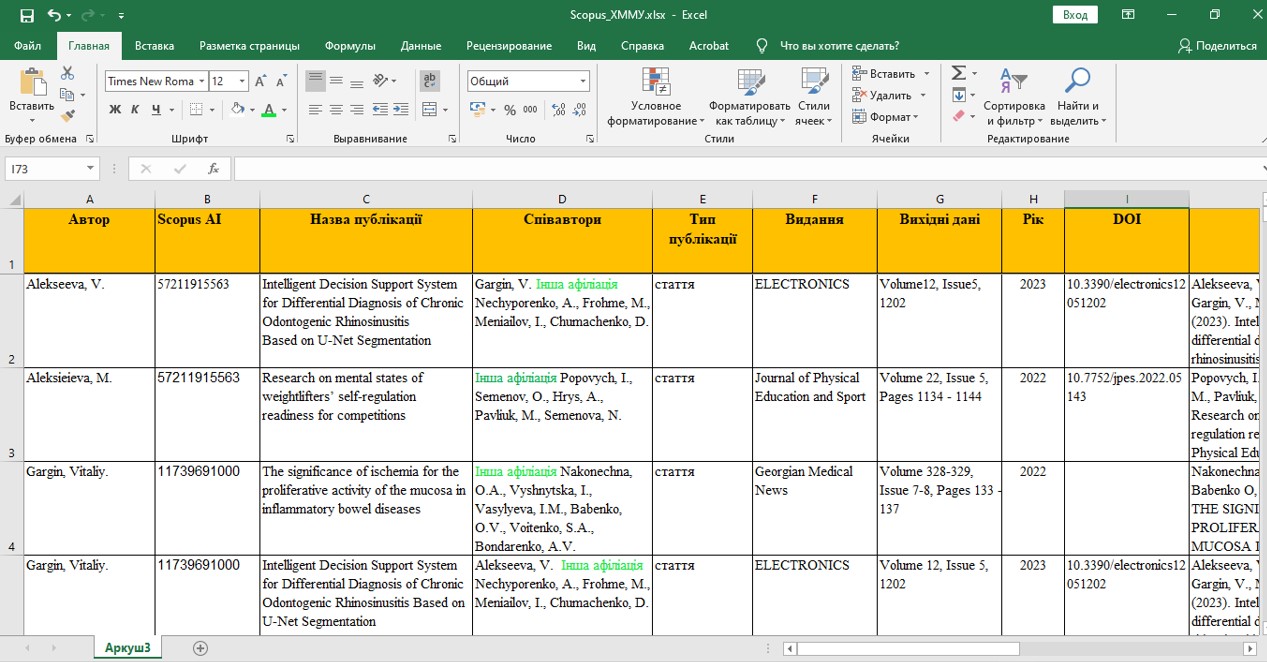Click the Percent style icon
The image size is (1267, 662).
[510, 110]
